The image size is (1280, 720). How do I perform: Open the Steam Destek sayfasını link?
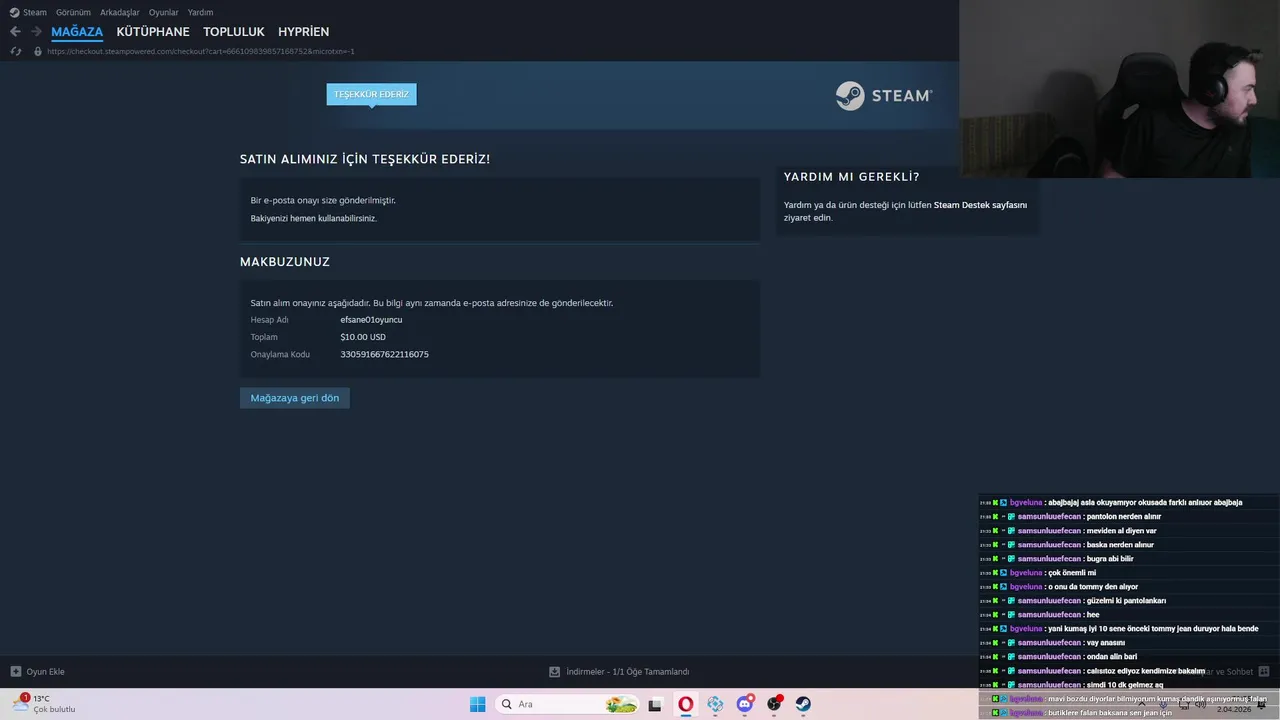(x=980, y=205)
